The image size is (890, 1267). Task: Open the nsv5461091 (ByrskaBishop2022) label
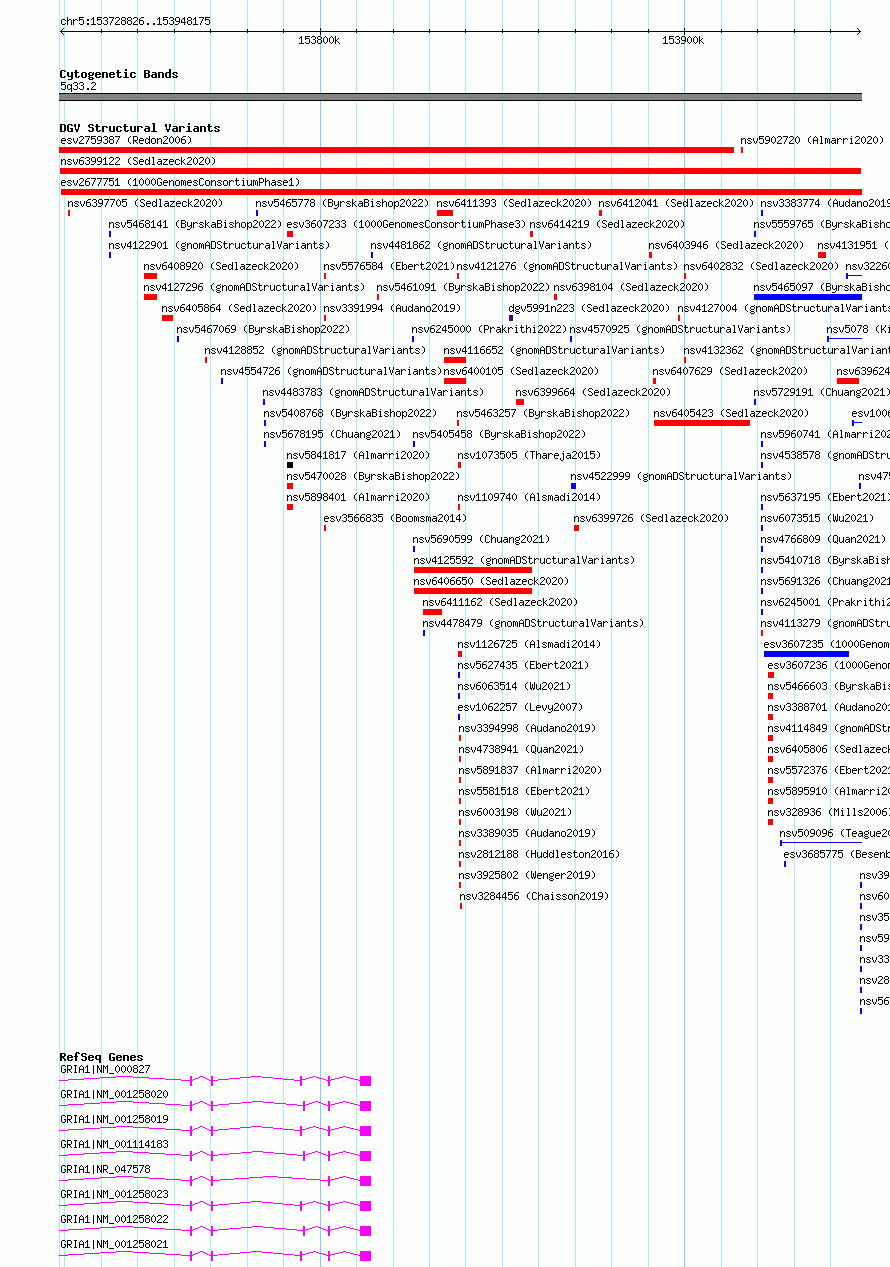pos(463,287)
